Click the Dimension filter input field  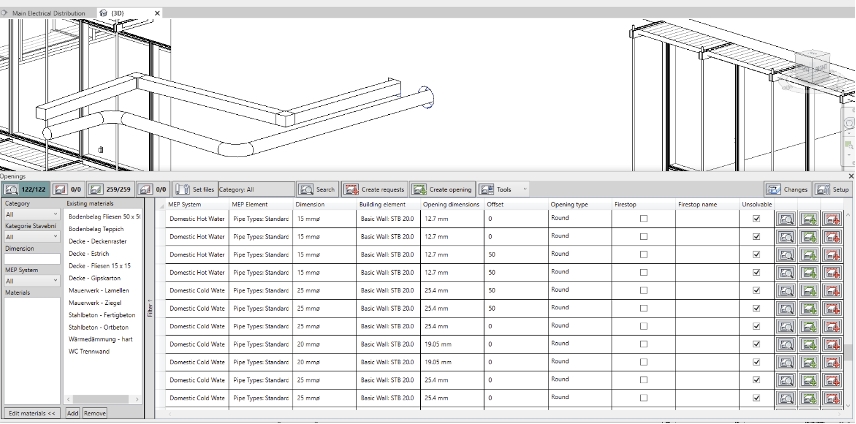click(x=32, y=259)
